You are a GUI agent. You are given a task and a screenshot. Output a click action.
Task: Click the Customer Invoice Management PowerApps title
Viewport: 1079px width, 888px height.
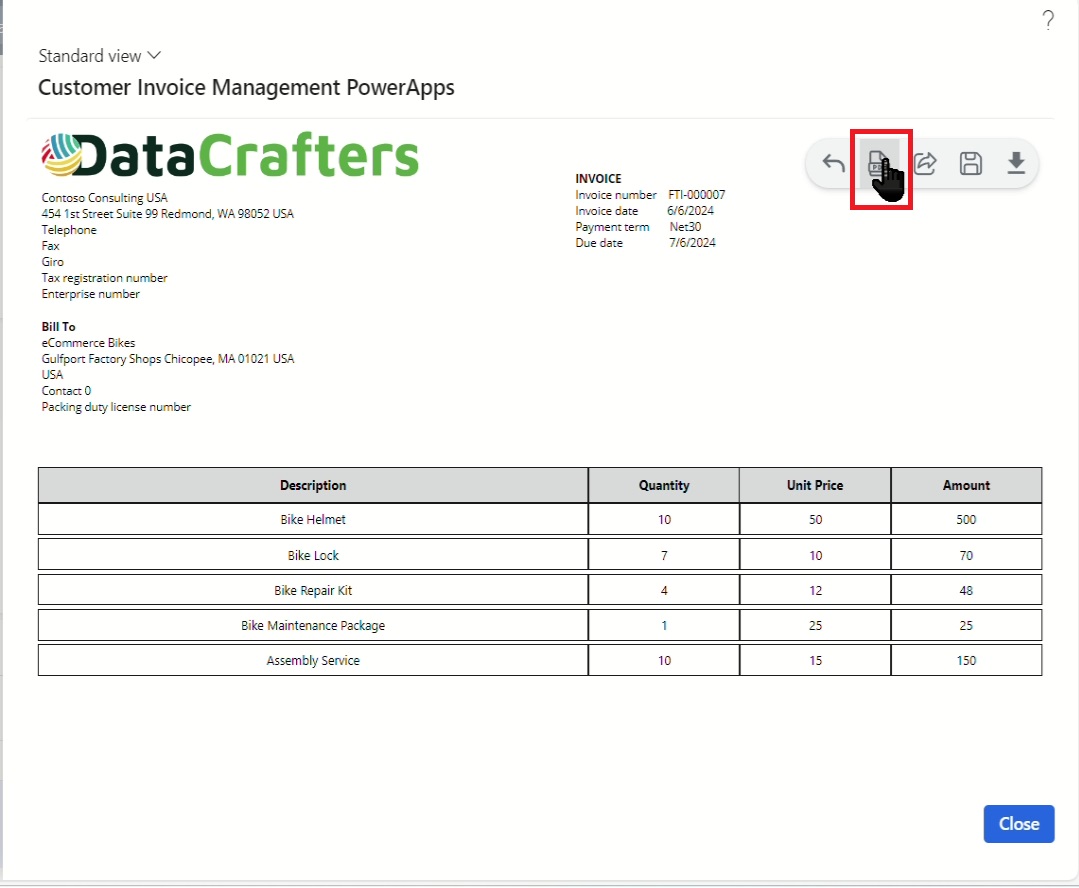tap(246, 88)
